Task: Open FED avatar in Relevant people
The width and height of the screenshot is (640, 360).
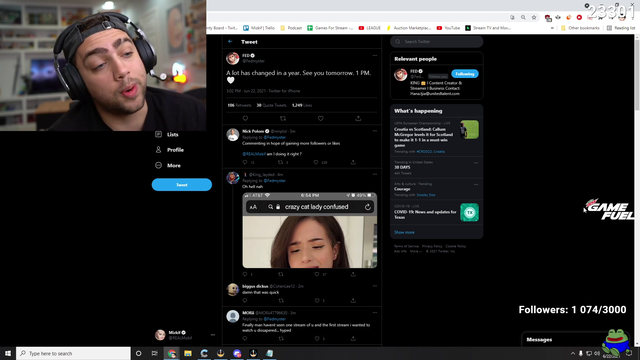Action: point(400,75)
